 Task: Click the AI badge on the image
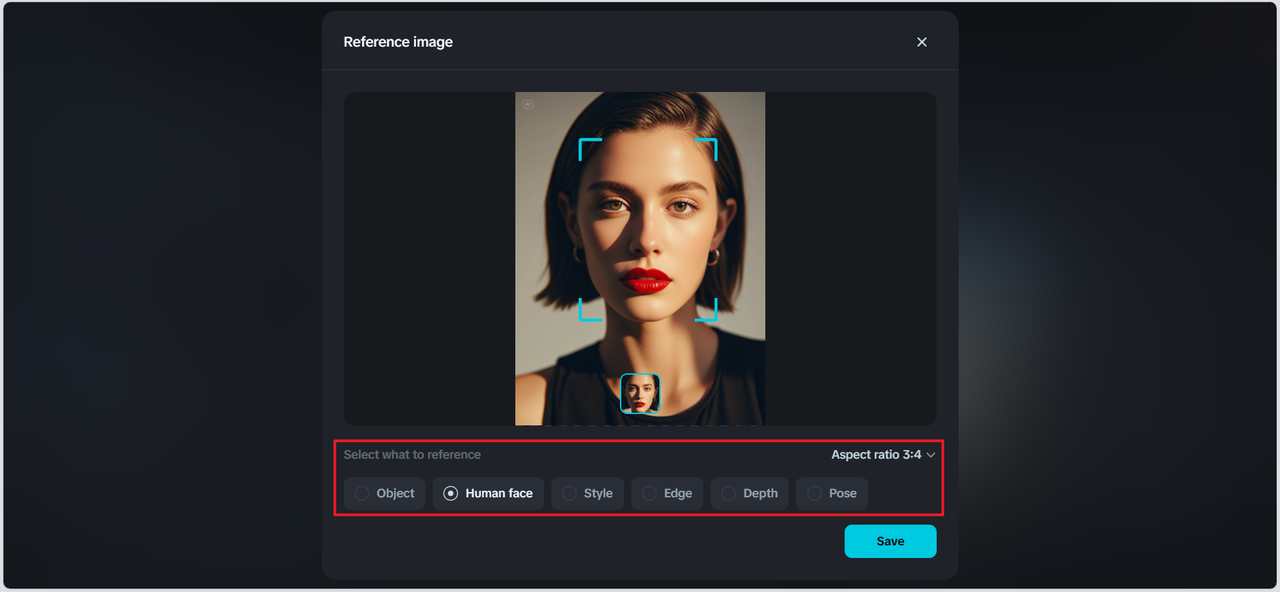click(x=528, y=104)
